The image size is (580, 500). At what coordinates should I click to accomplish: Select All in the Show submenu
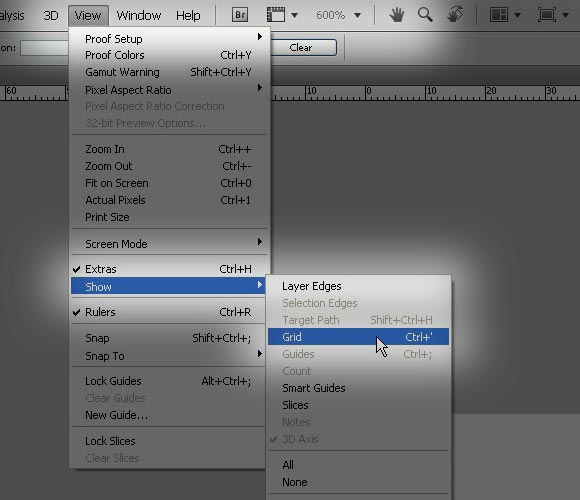point(358,465)
